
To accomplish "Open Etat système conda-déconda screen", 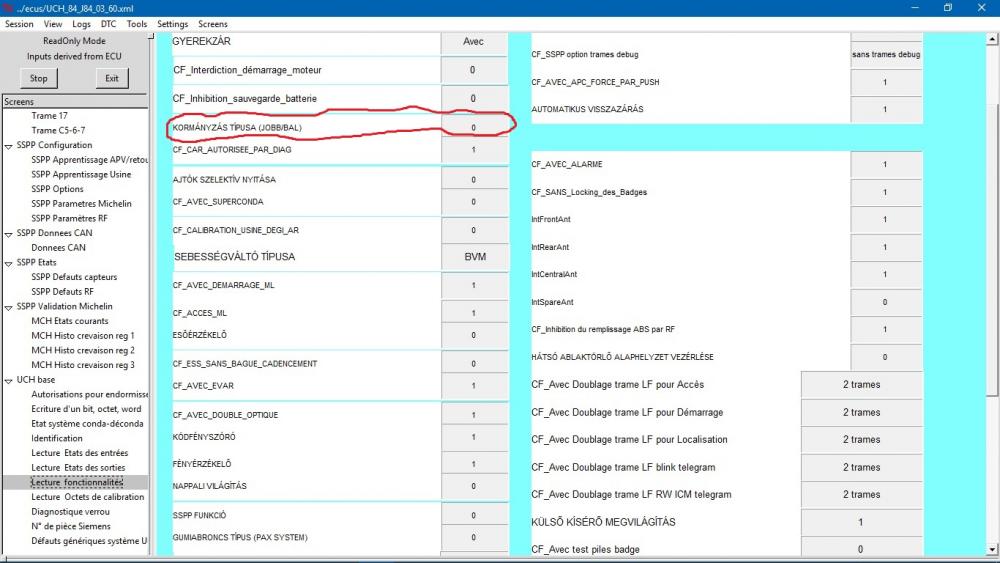I will pos(87,423).
